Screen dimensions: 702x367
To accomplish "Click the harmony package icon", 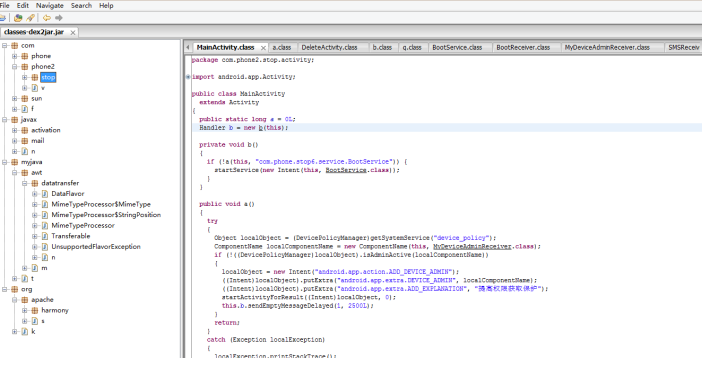I will coord(35,310).
